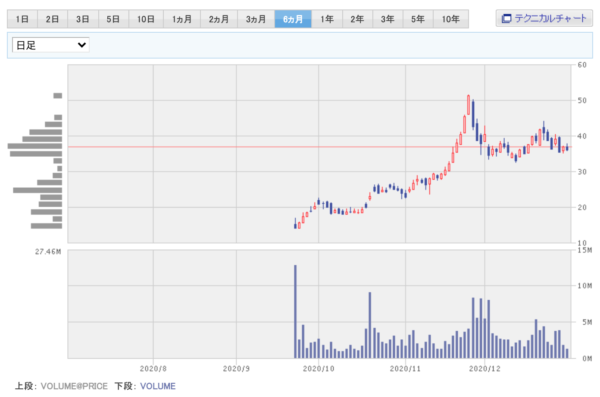600x397 pixels.
Task: Click the 2020/9 date axis label
Action: pyautogui.click(x=236, y=368)
